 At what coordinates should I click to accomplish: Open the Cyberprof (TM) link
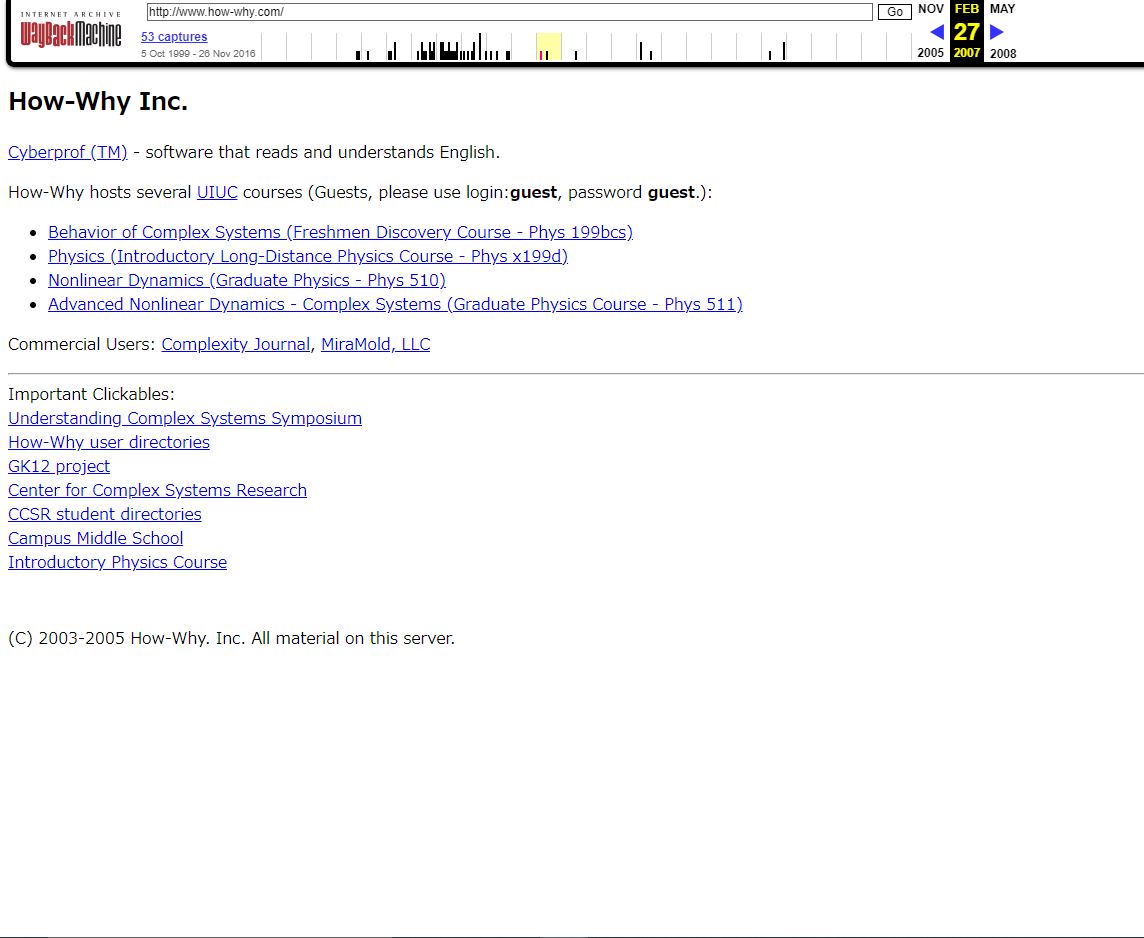pos(68,152)
